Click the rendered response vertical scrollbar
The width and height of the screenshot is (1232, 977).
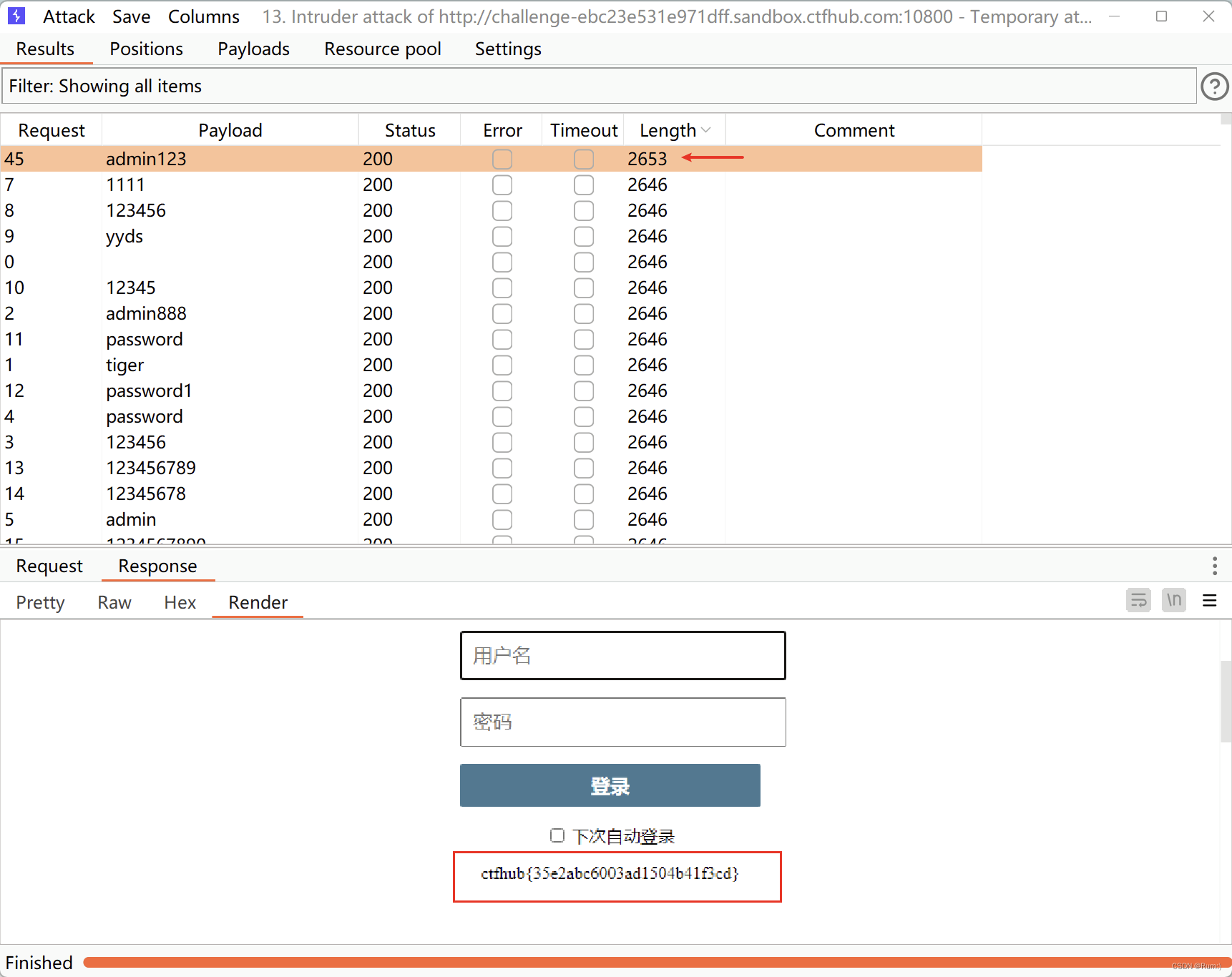point(1226,702)
